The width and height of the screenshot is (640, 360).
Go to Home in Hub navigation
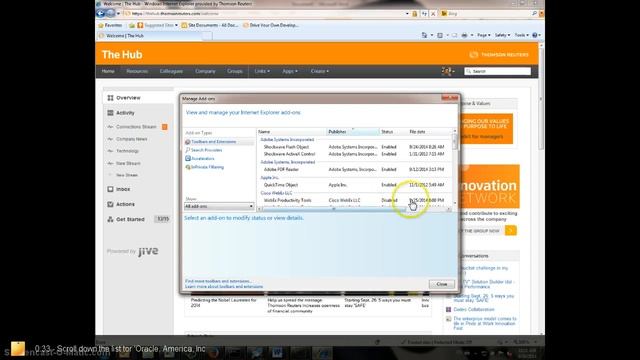click(x=108, y=71)
